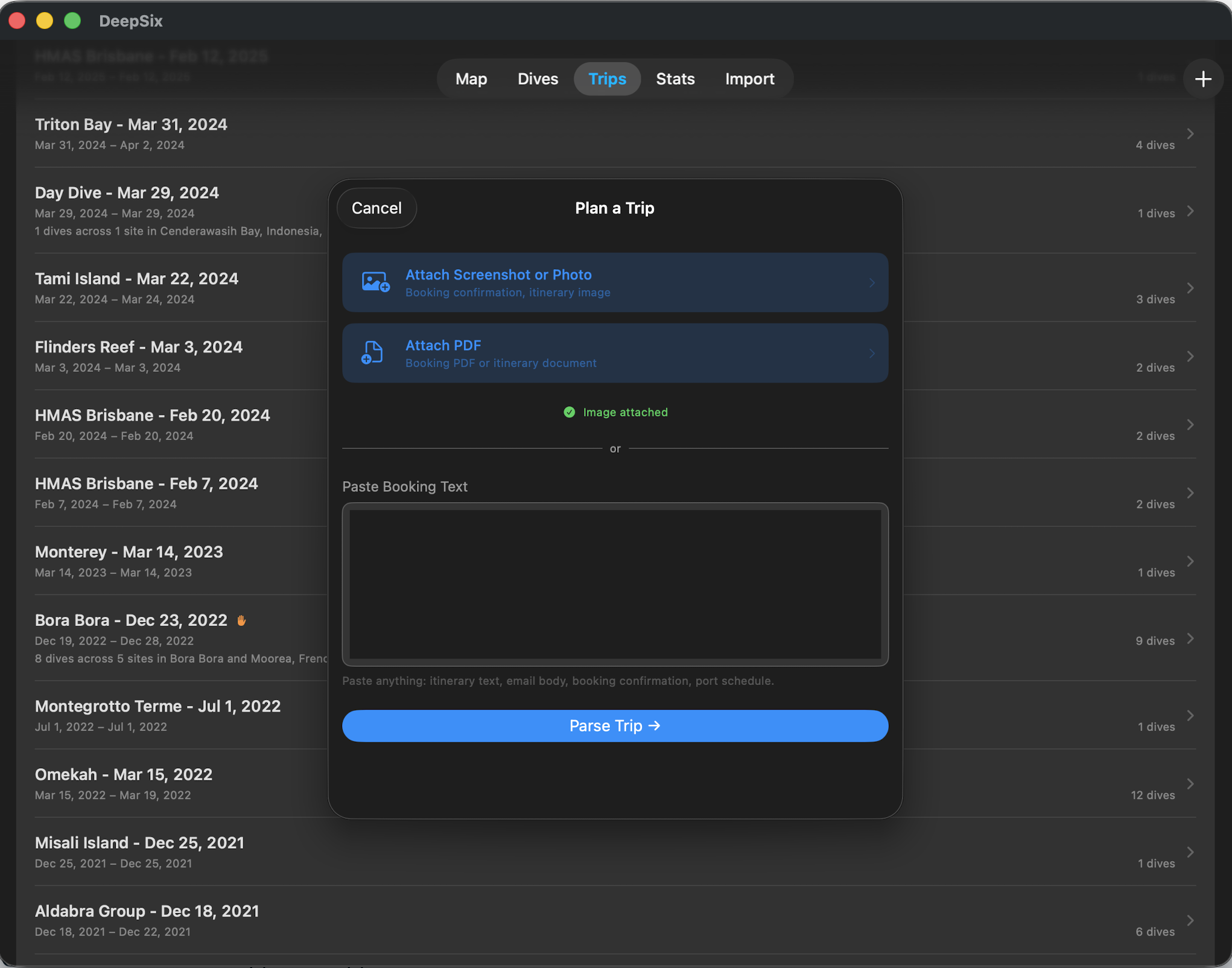Viewport: 1232px width, 968px height.
Task: Click the Parse Trip button
Action: point(615,725)
